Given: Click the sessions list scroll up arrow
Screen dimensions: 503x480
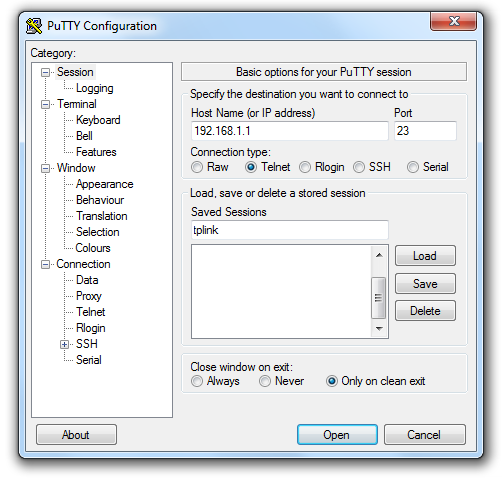Looking at the screenshot, I should [x=379, y=255].
